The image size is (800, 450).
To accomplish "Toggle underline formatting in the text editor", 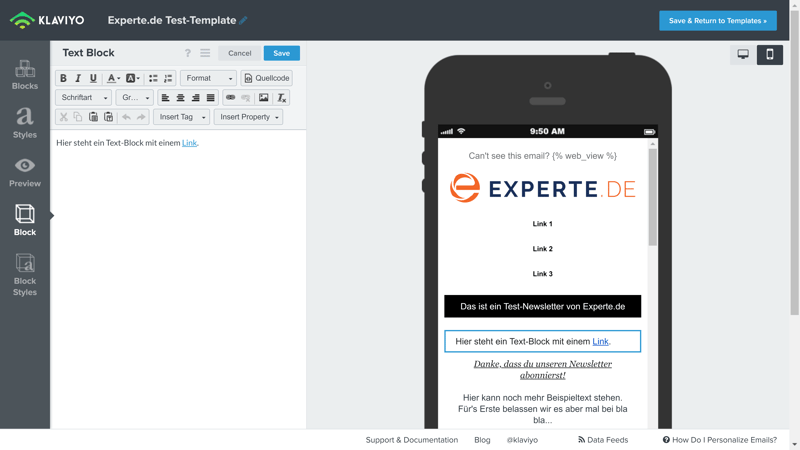I will (93, 78).
